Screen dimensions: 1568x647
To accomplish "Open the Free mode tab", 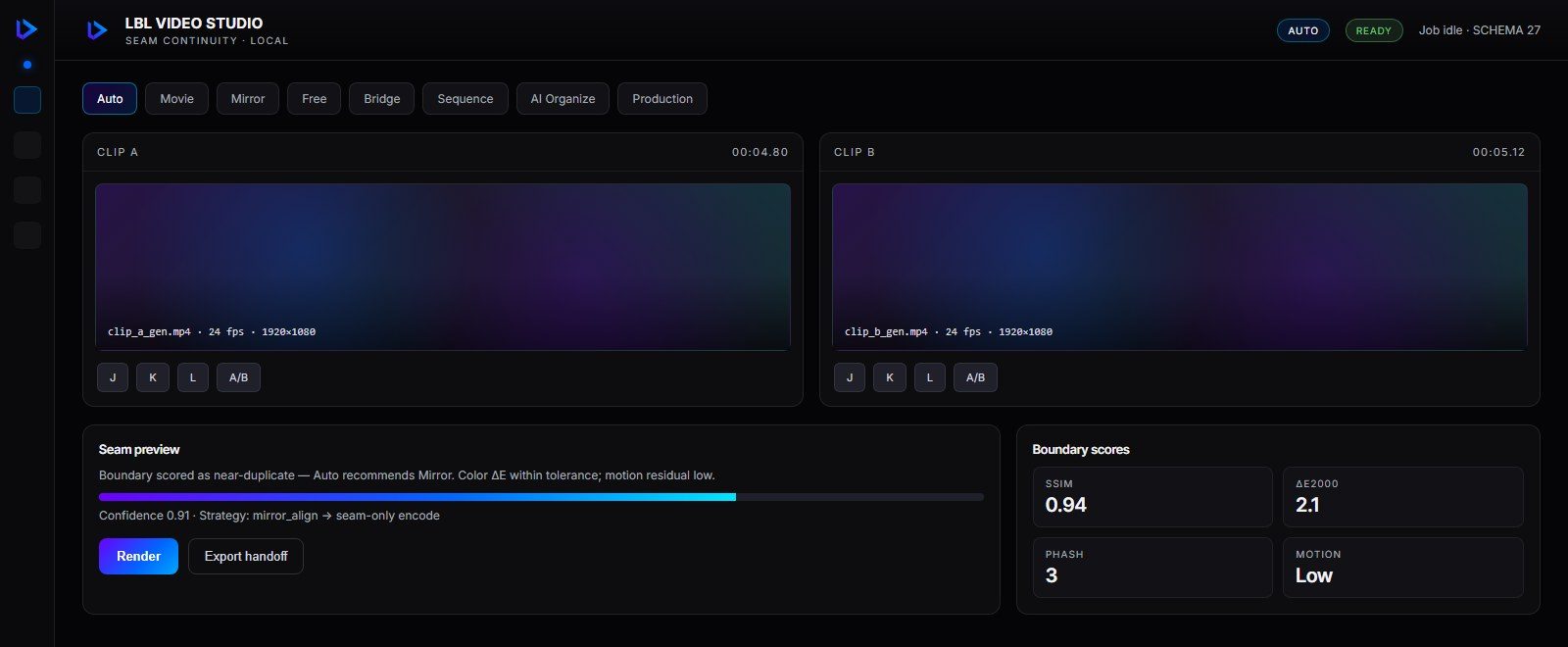I will (x=315, y=99).
